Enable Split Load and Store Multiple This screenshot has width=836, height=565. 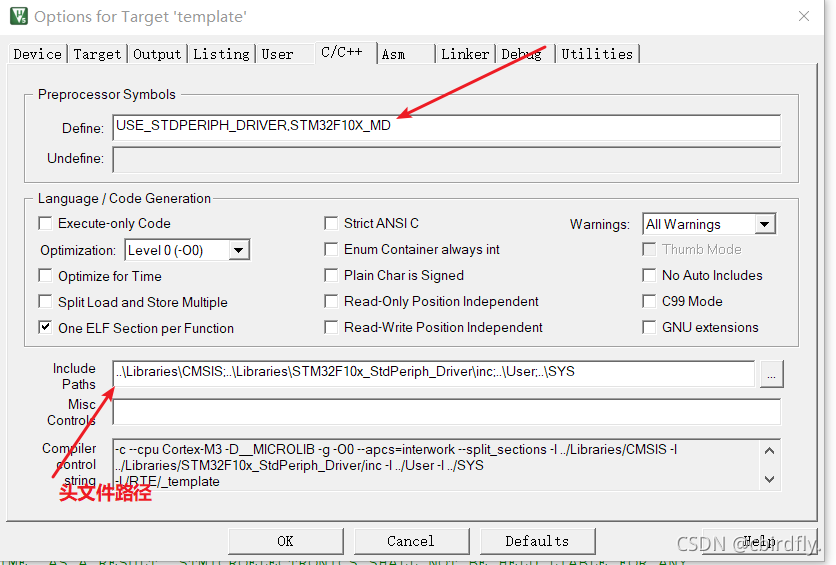(45, 302)
